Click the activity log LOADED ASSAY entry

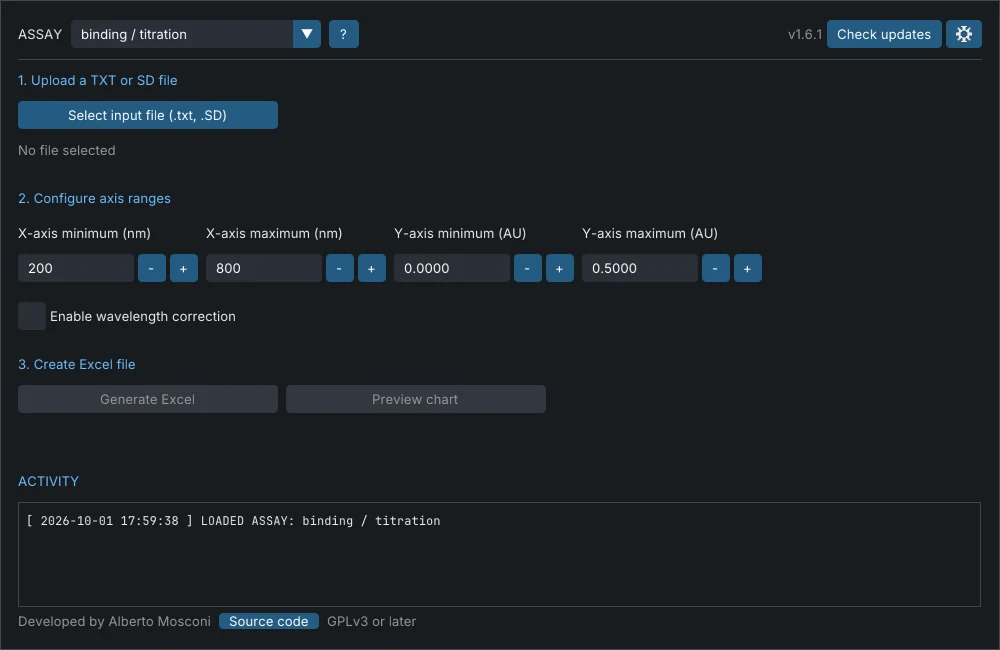click(233, 521)
